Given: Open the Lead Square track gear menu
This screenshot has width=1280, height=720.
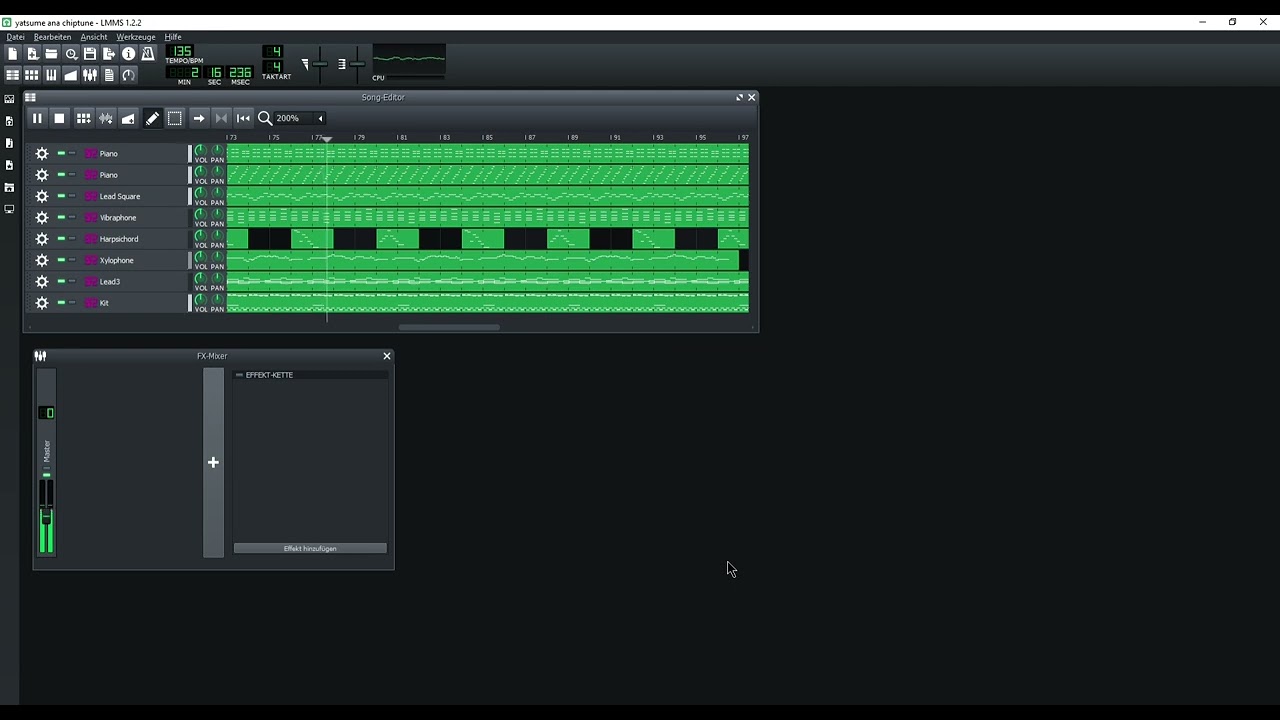Looking at the screenshot, I should click(x=42, y=196).
